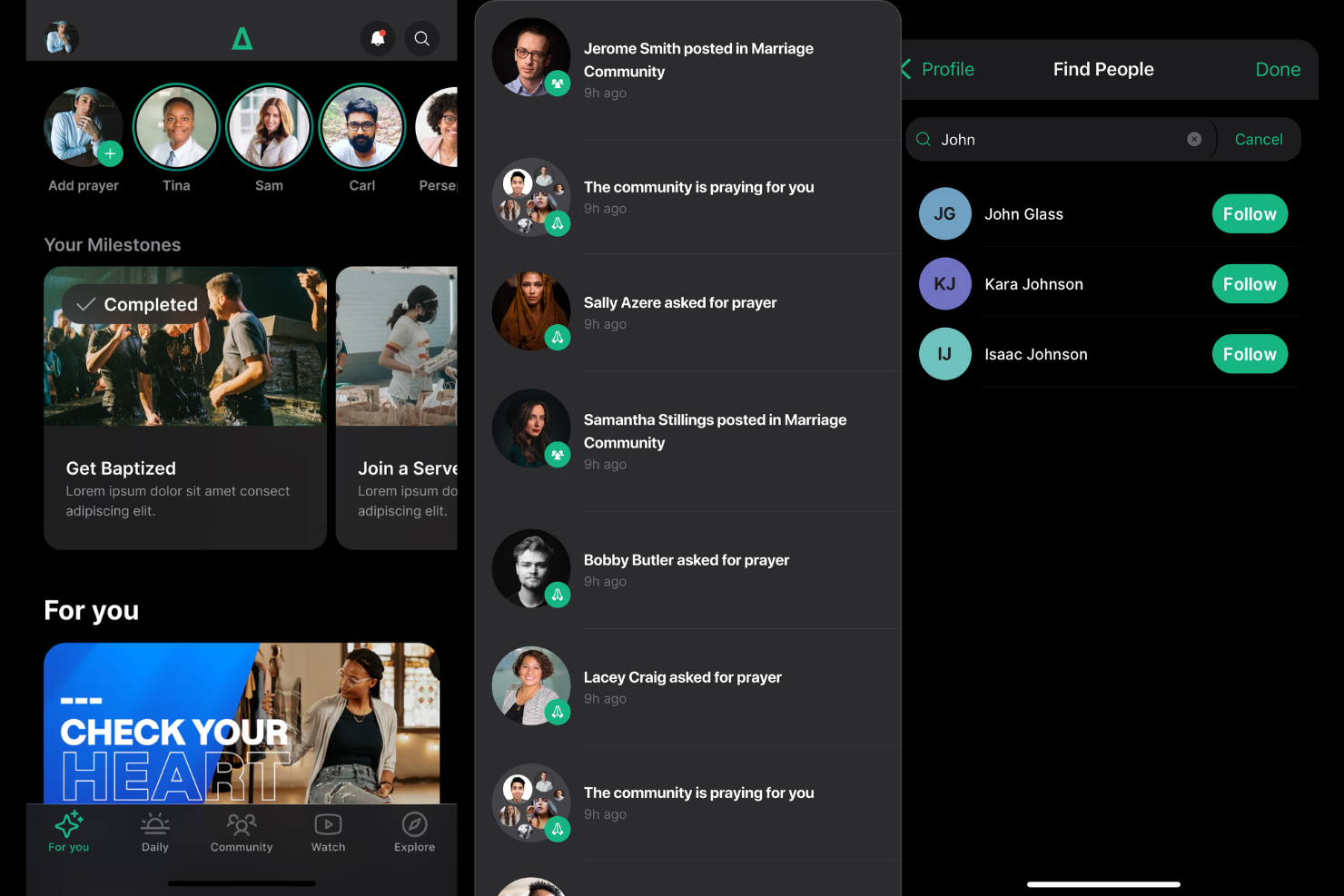Tap the green plus badge on Add prayer
Image resolution: width=1344 pixels, height=896 pixels.
coord(110,153)
